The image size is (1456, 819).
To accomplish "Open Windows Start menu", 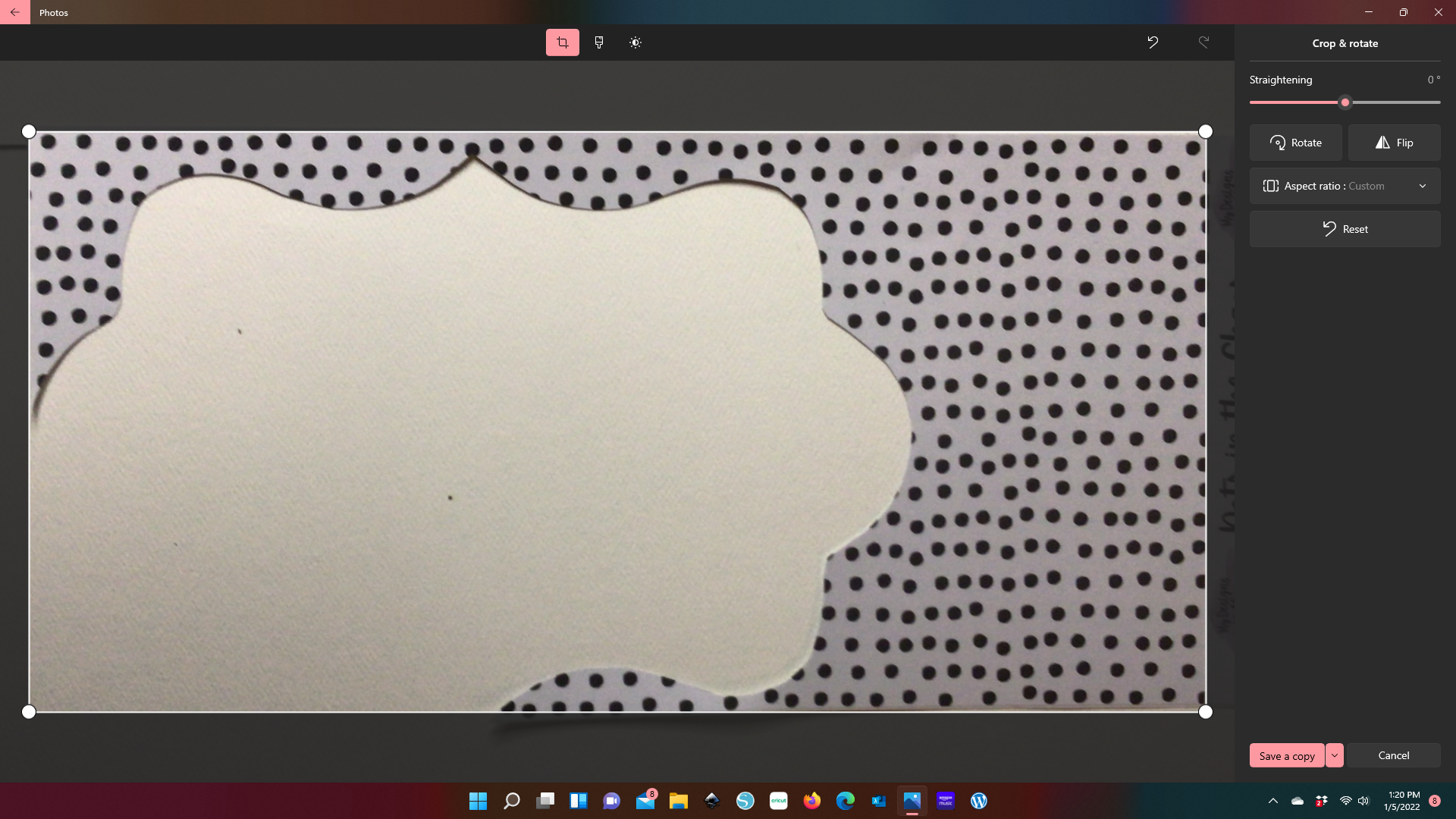I will click(x=478, y=801).
